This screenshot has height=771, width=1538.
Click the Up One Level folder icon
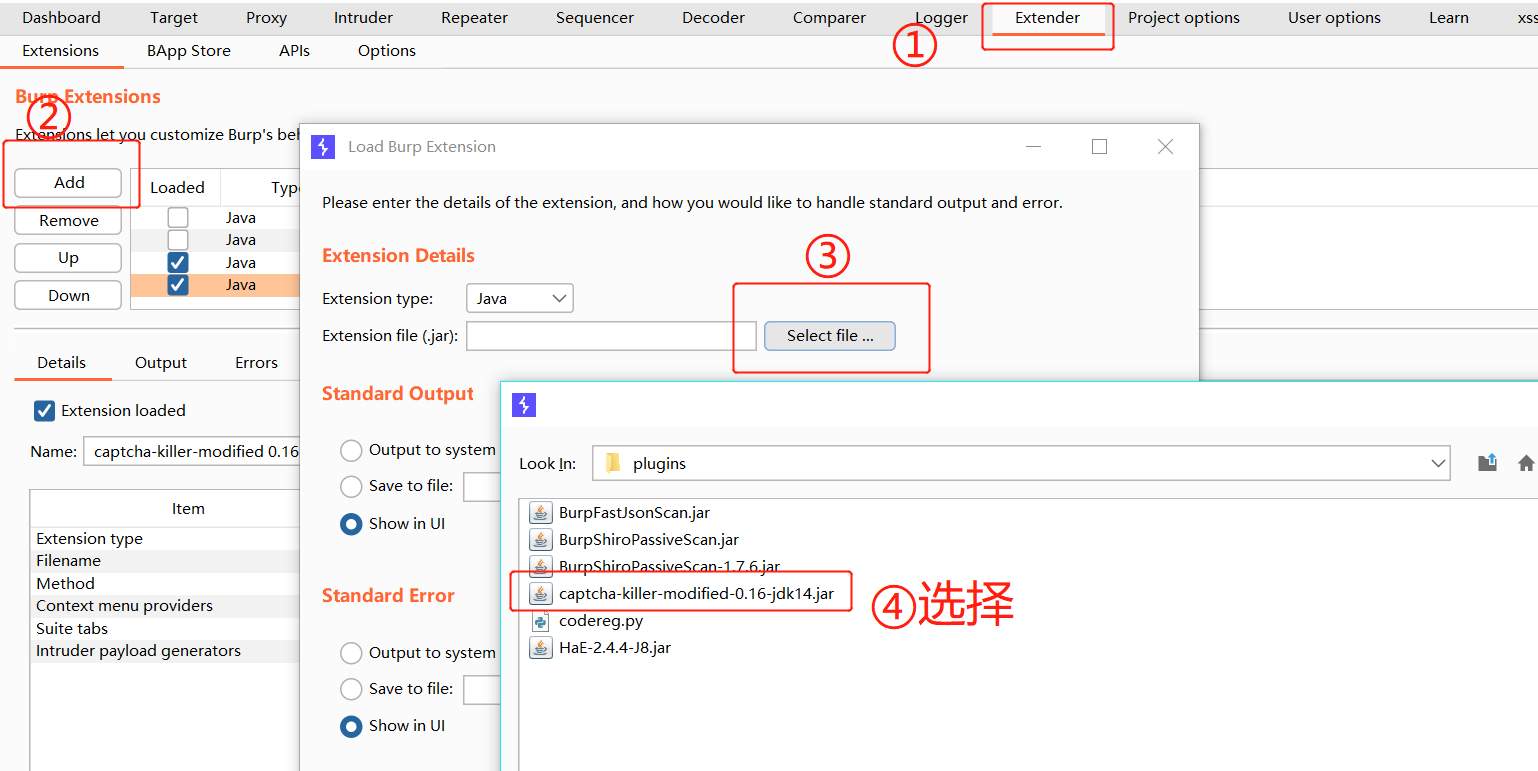pos(1488,463)
